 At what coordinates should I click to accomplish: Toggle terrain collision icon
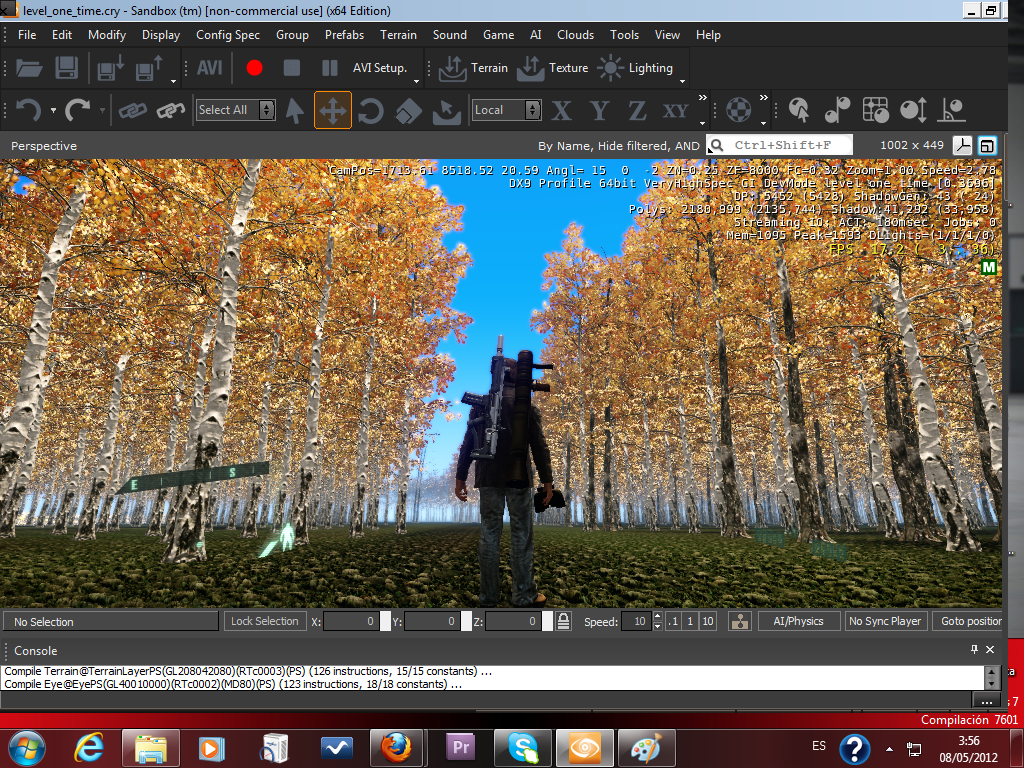click(740, 621)
